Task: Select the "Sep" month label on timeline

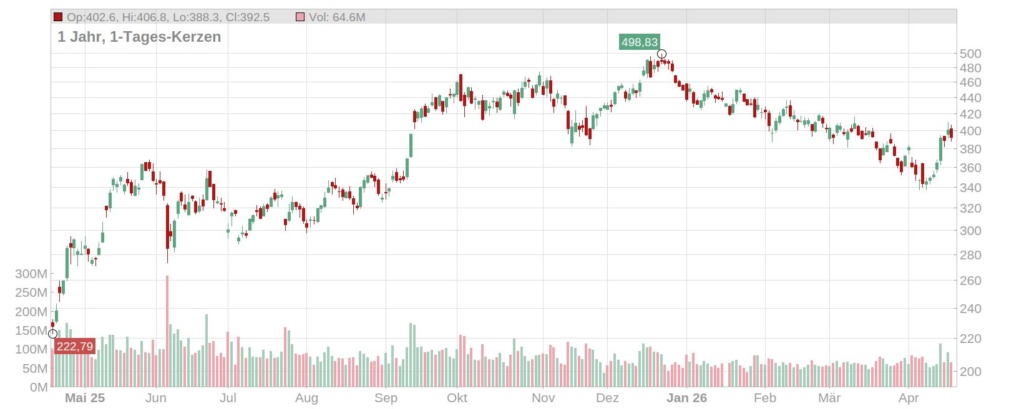Action: pyautogui.click(x=386, y=398)
